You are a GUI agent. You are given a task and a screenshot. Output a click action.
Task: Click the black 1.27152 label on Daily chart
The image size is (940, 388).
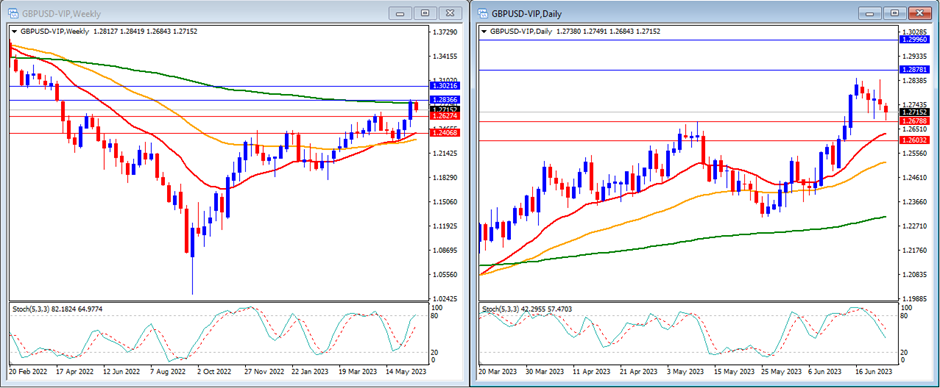(x=914, y=112)
